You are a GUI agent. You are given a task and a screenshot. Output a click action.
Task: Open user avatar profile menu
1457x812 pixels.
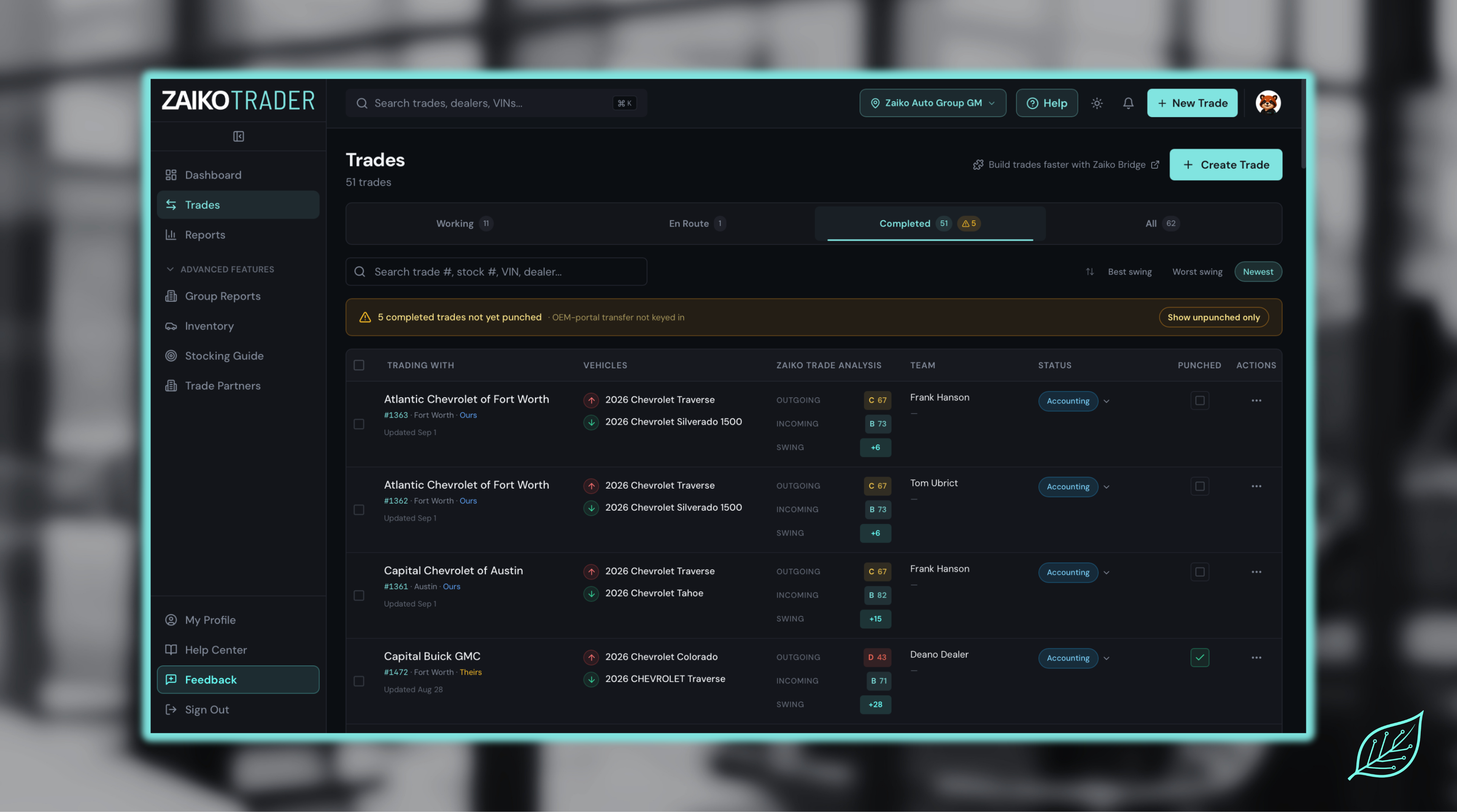coord(1268,103)
